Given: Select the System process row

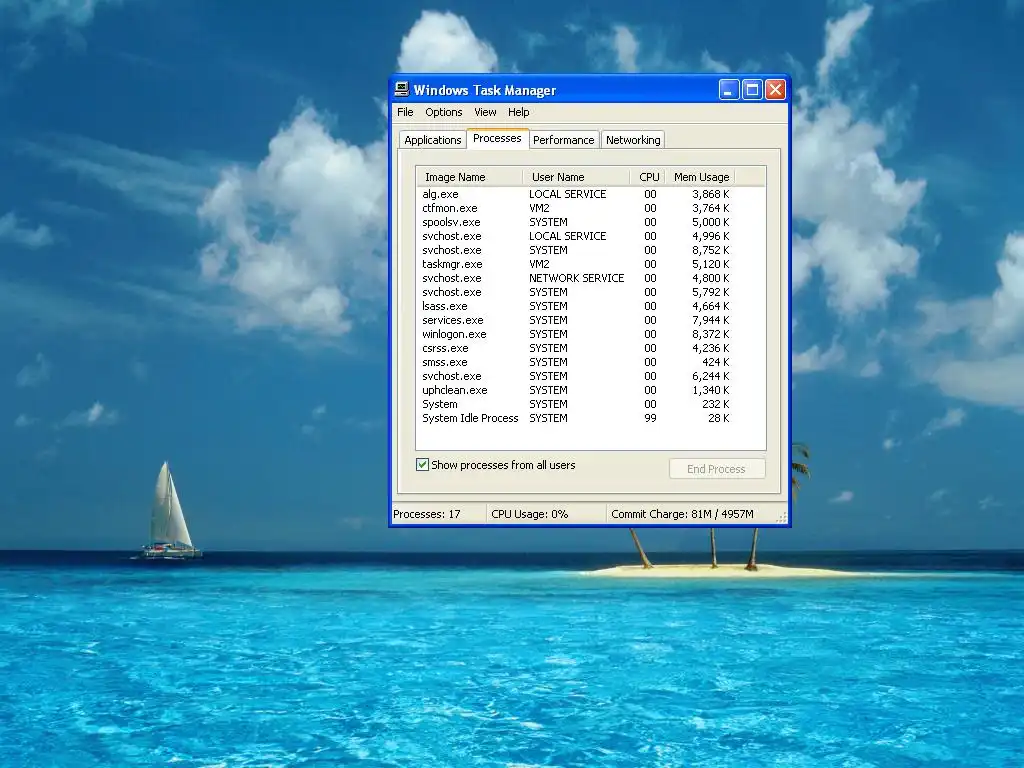Looking at the screenshot, I should pos(590,404).
